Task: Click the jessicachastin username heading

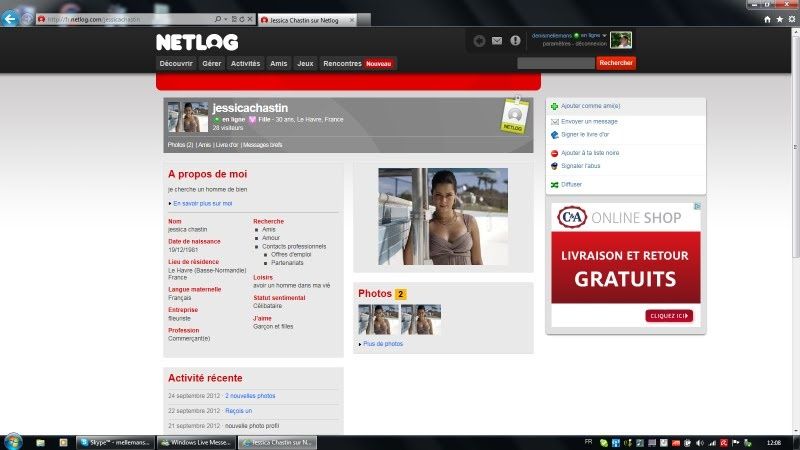Action: [x=250, y=108]
